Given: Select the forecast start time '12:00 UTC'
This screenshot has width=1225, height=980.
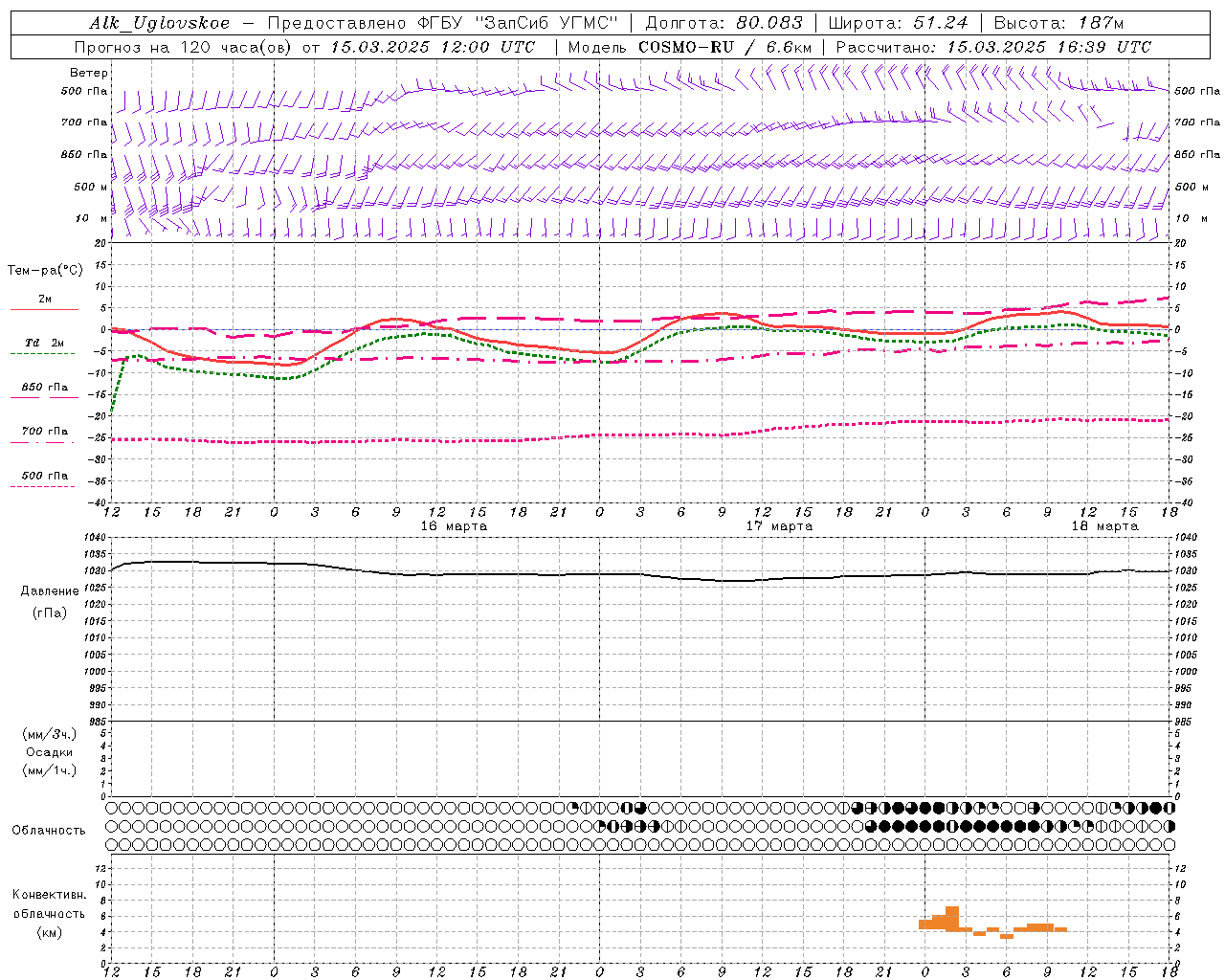Looking at the screenshot, I should pyautogui.click(x=488, y=47).
